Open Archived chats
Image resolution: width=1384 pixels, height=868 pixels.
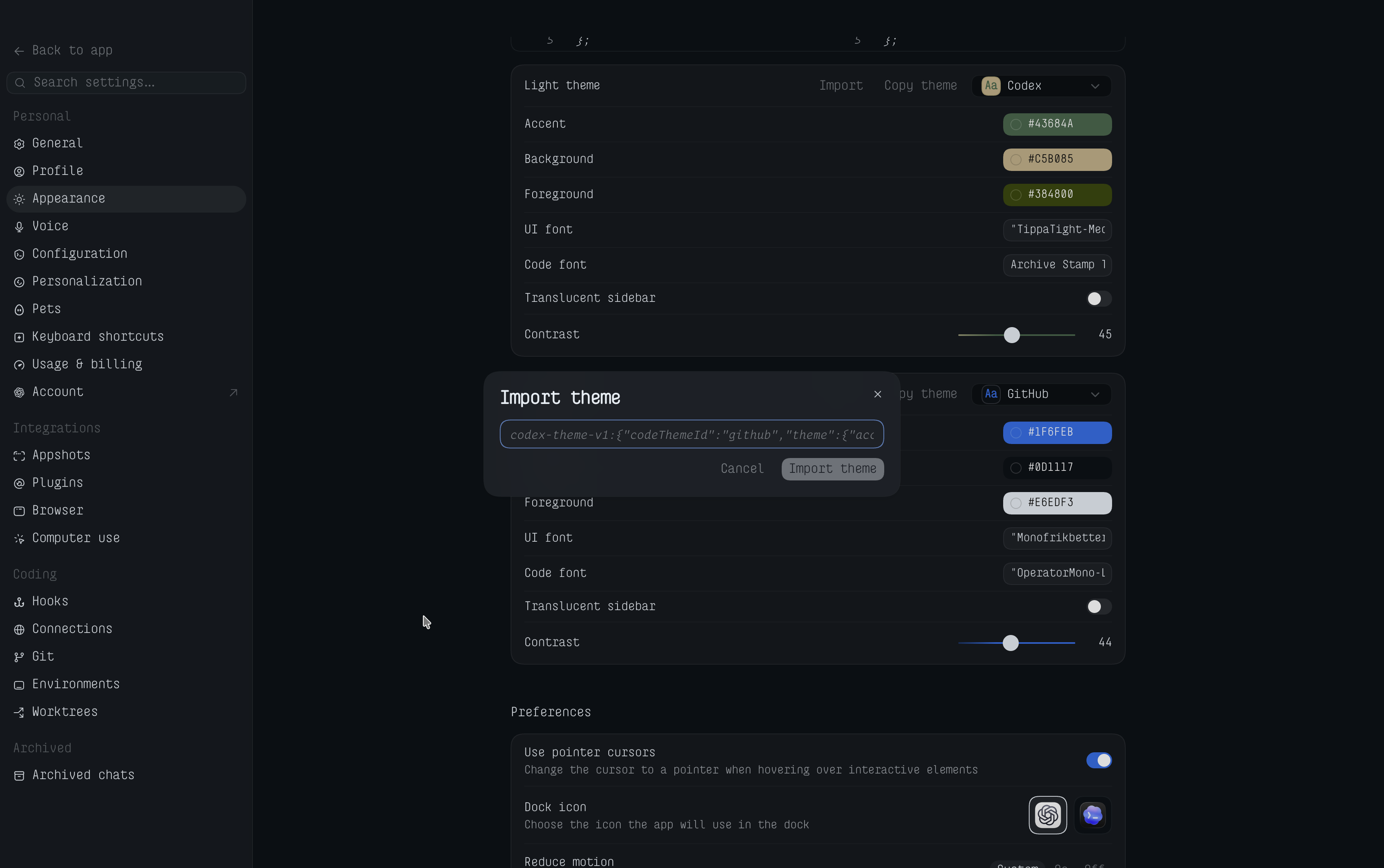click(126, 775)
